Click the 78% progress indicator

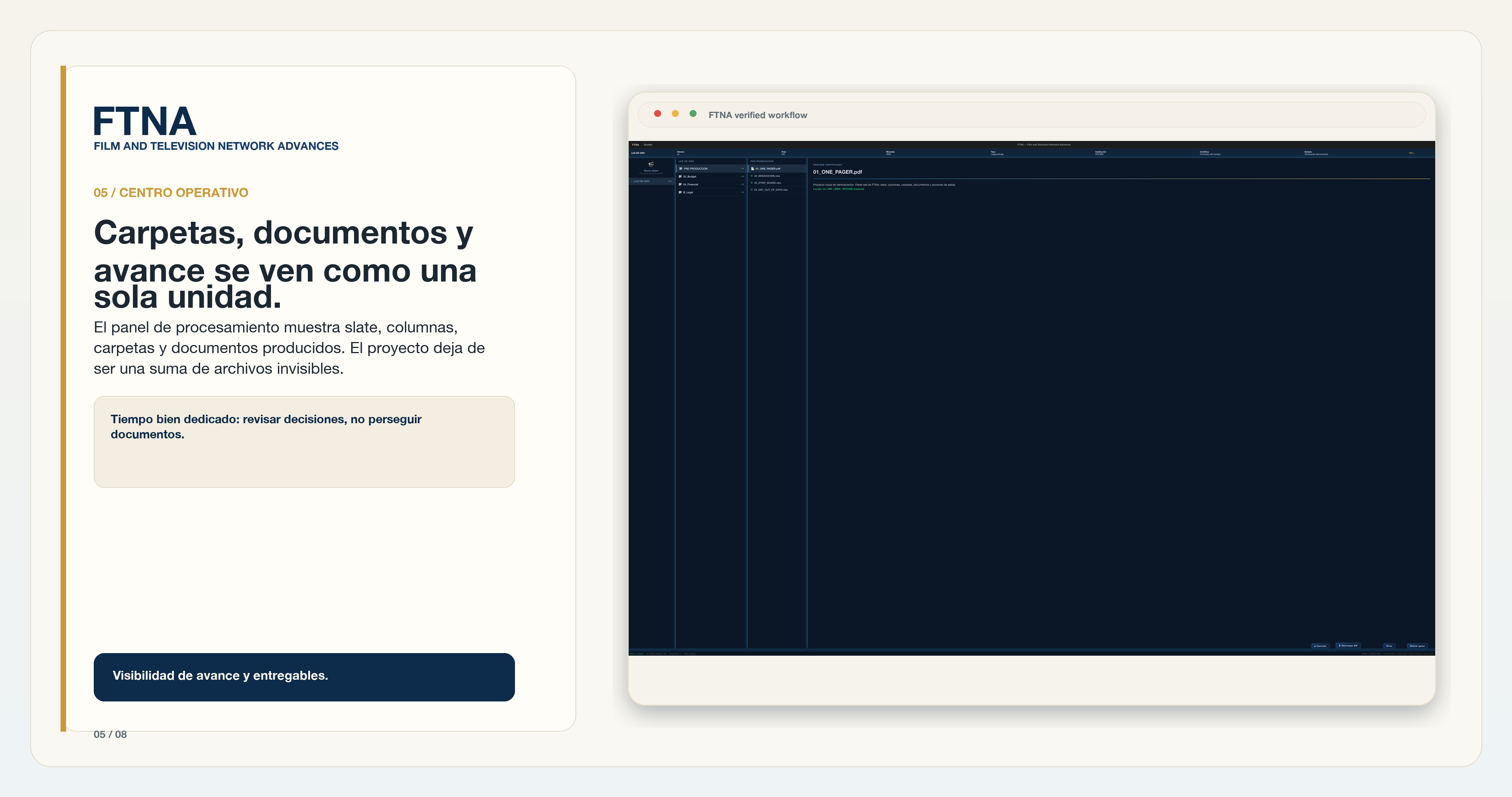1411,153
